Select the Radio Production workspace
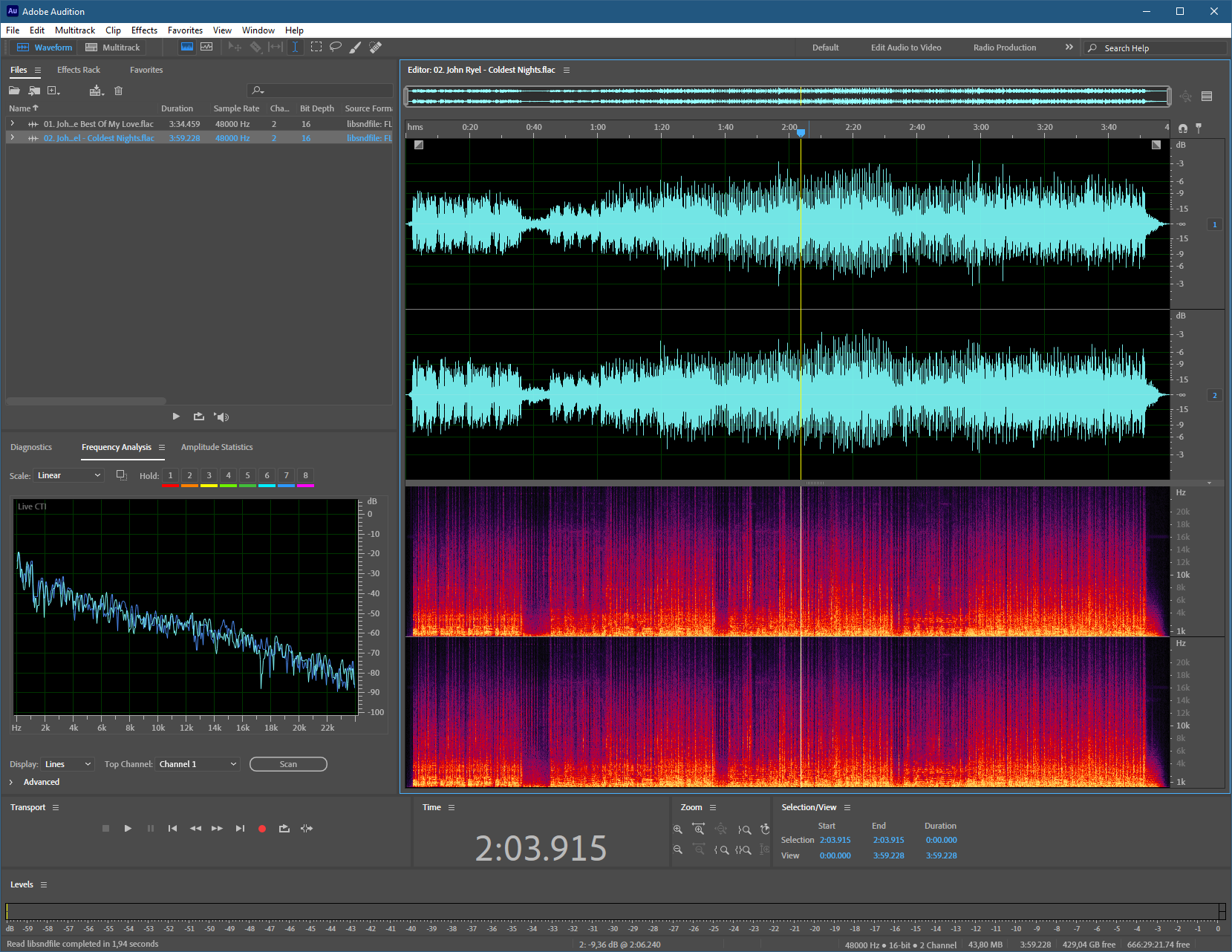Screen dimensions: 1232x952 (1005, 48)
